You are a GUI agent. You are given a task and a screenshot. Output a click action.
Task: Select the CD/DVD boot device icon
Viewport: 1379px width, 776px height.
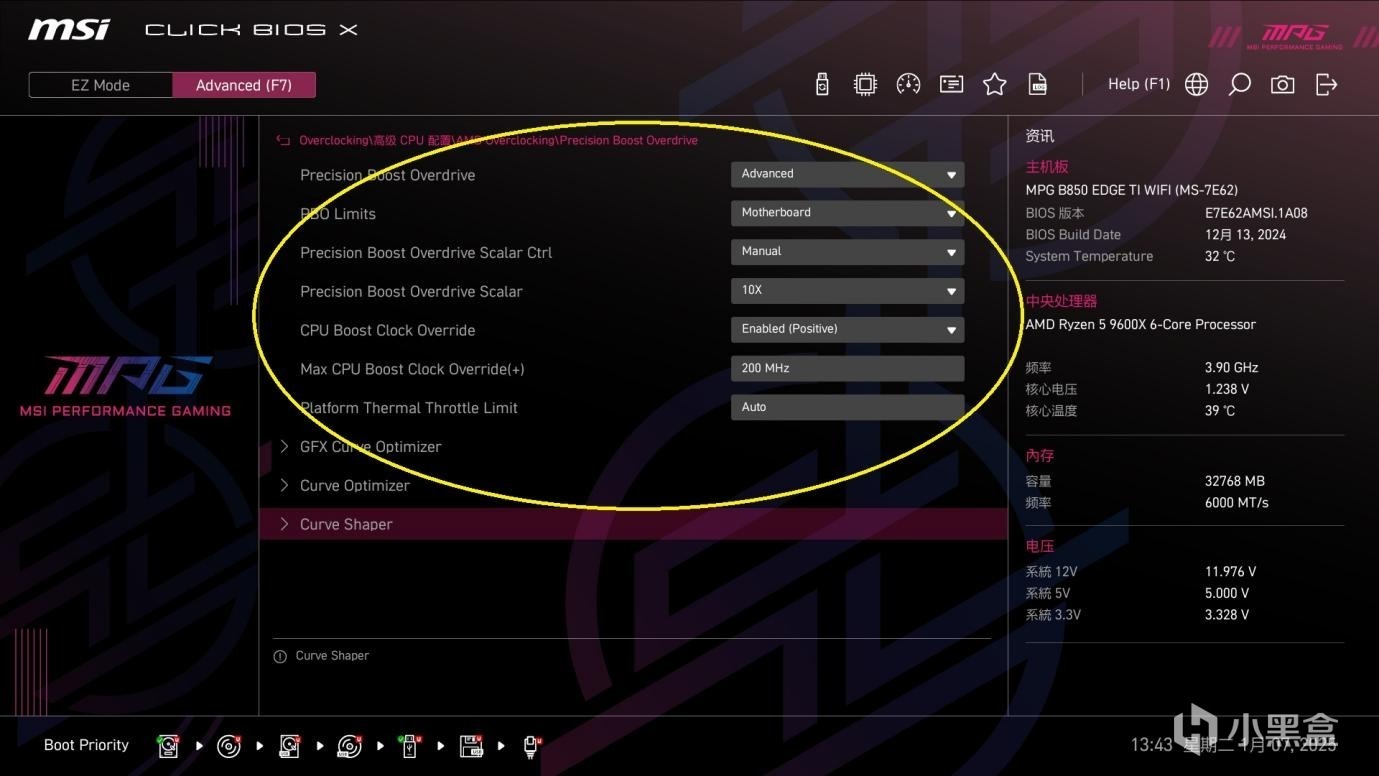(228, 746)
